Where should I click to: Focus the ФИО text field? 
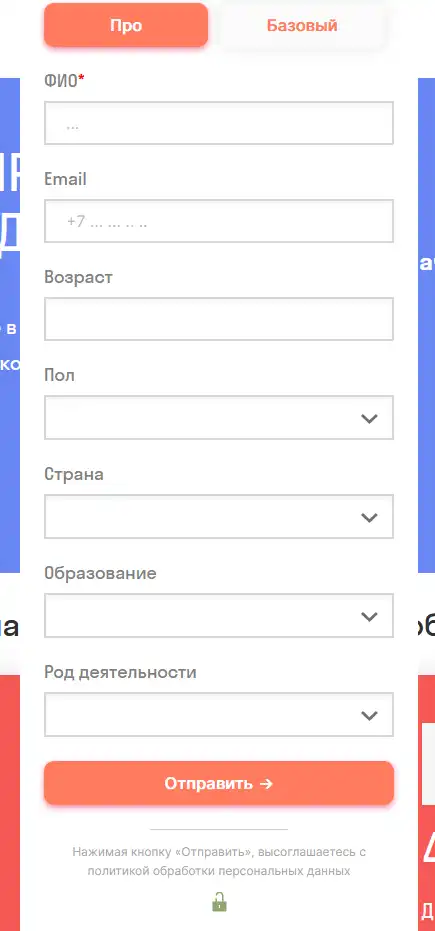219,123
